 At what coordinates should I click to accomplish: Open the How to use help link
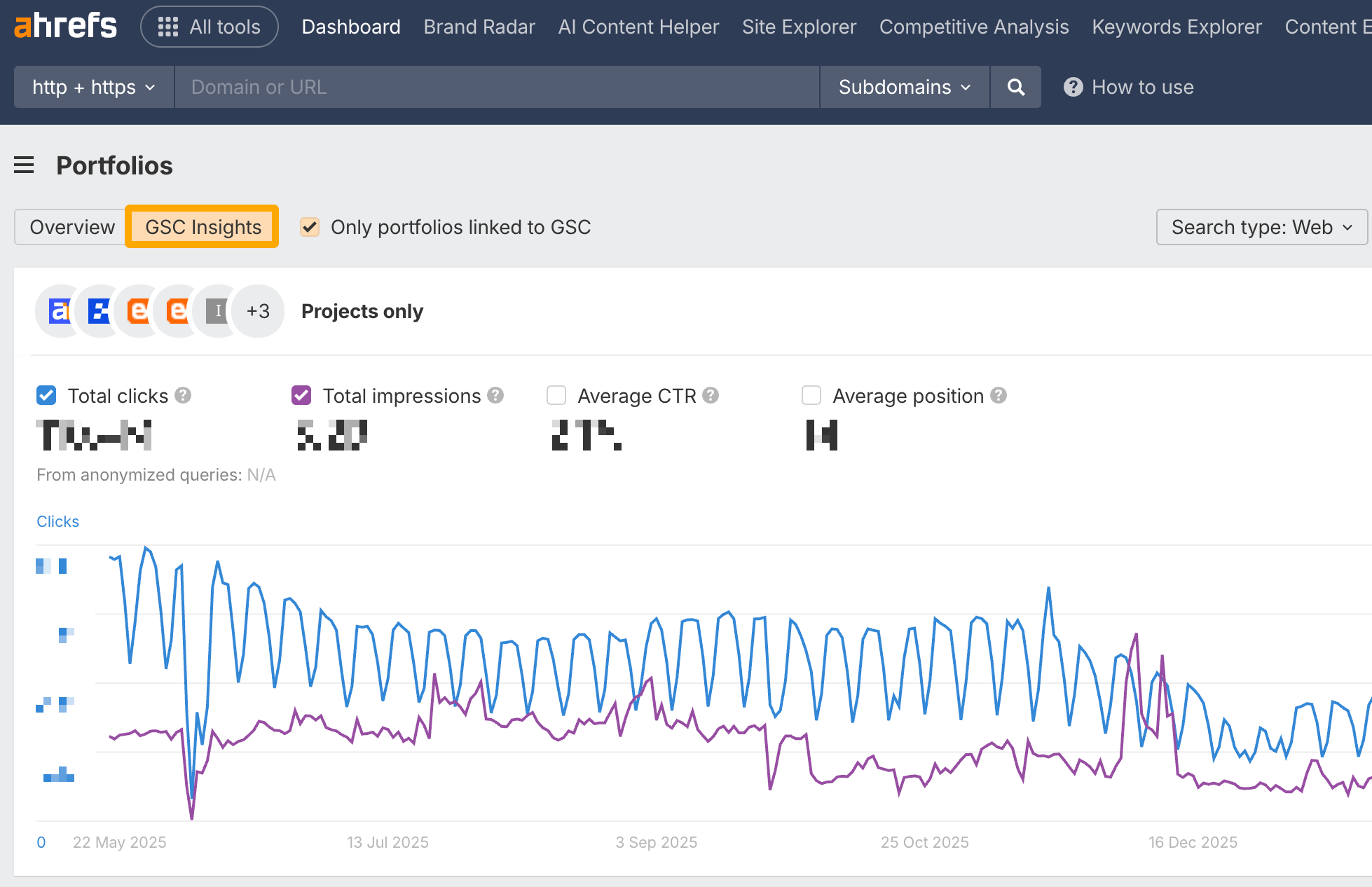[1129, 87]
